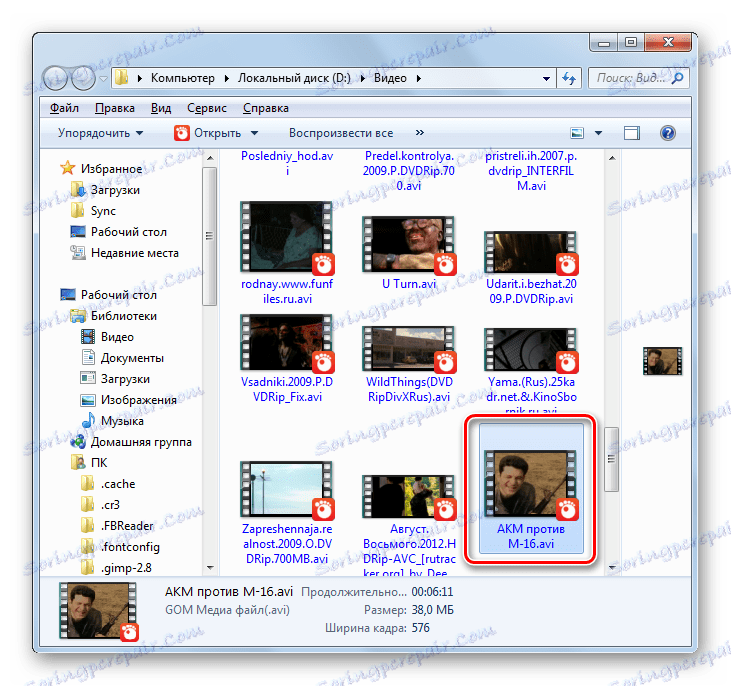Image resolution: width=731 pixels, height=686 pixels.
Task: Open the Упорядочить dropdown
Action: tap(100, 133)
